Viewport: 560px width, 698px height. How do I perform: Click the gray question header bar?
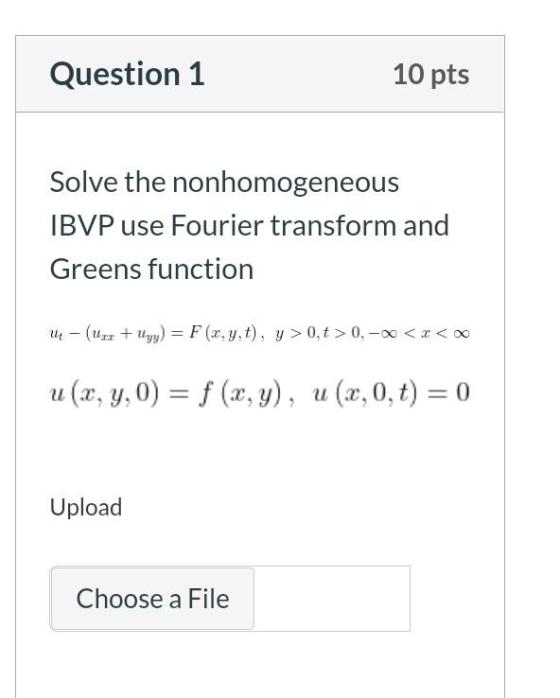click(x=260, y=74)
